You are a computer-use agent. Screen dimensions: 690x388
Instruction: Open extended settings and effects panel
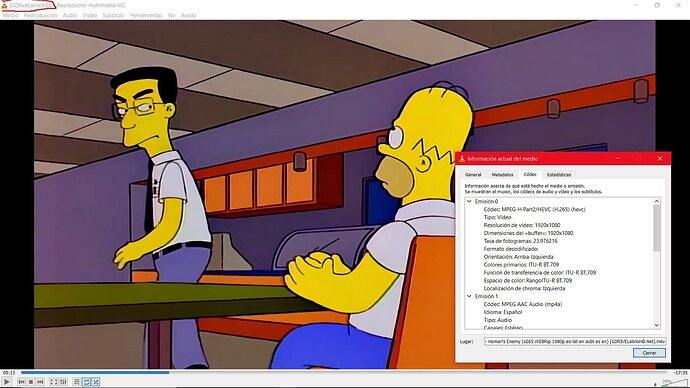coord(63,382)
